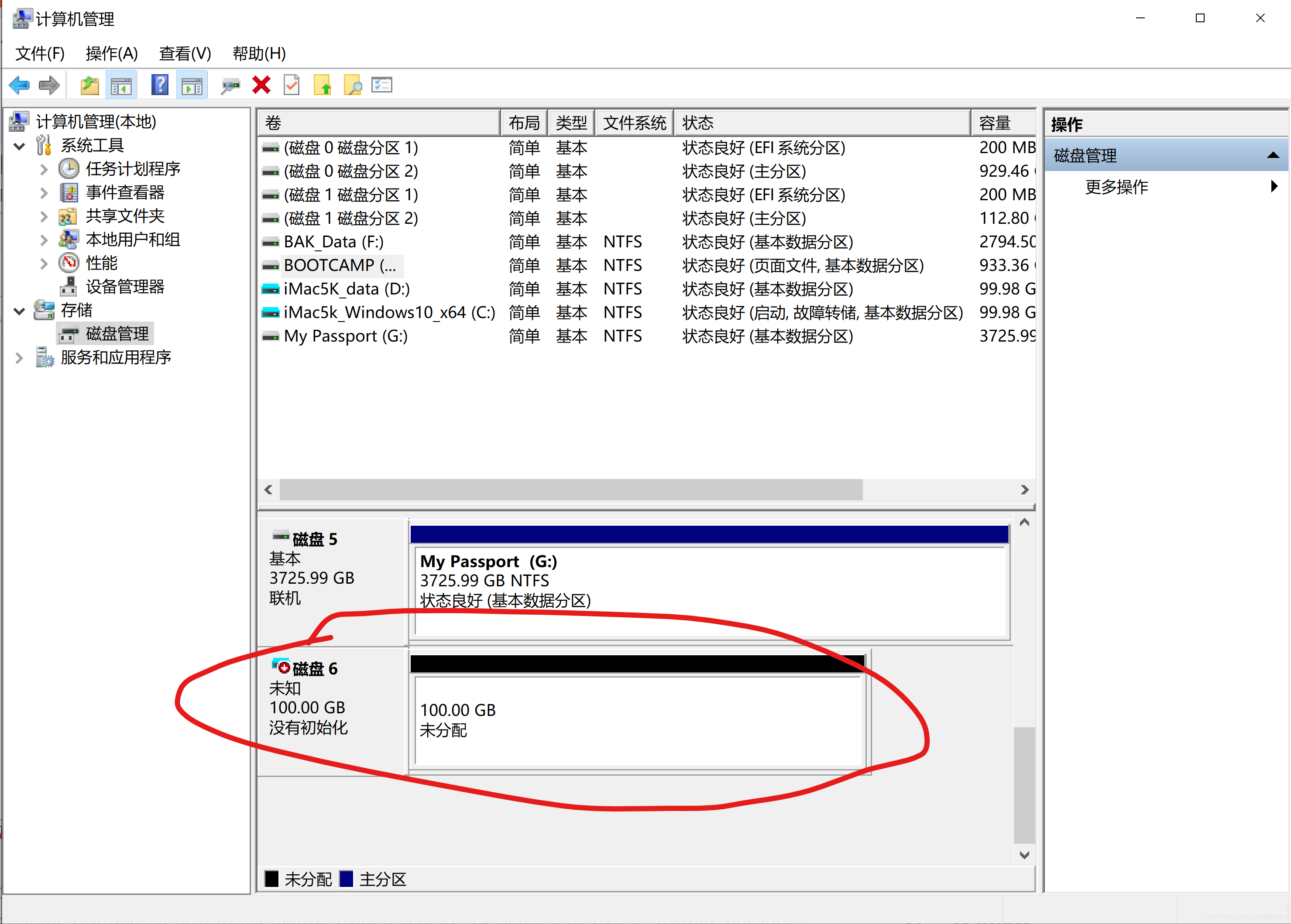The image size is (1291, 924).
Task: Click the black 未分配 legend swatch
Action: (271, 879)
